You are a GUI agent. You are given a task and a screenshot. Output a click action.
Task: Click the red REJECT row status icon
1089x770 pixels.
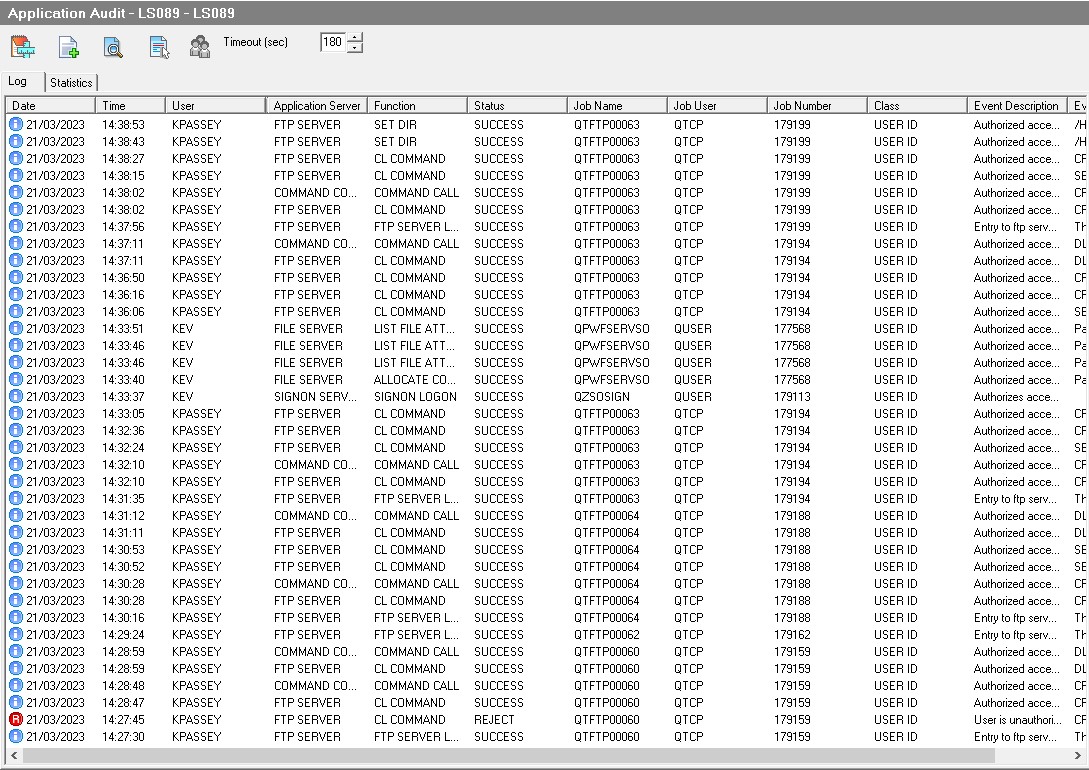16,719
